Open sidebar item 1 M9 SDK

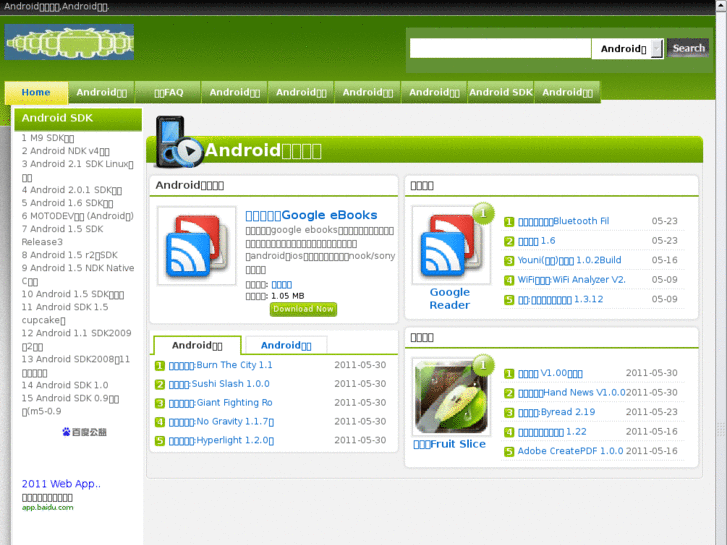pos(48,138)
